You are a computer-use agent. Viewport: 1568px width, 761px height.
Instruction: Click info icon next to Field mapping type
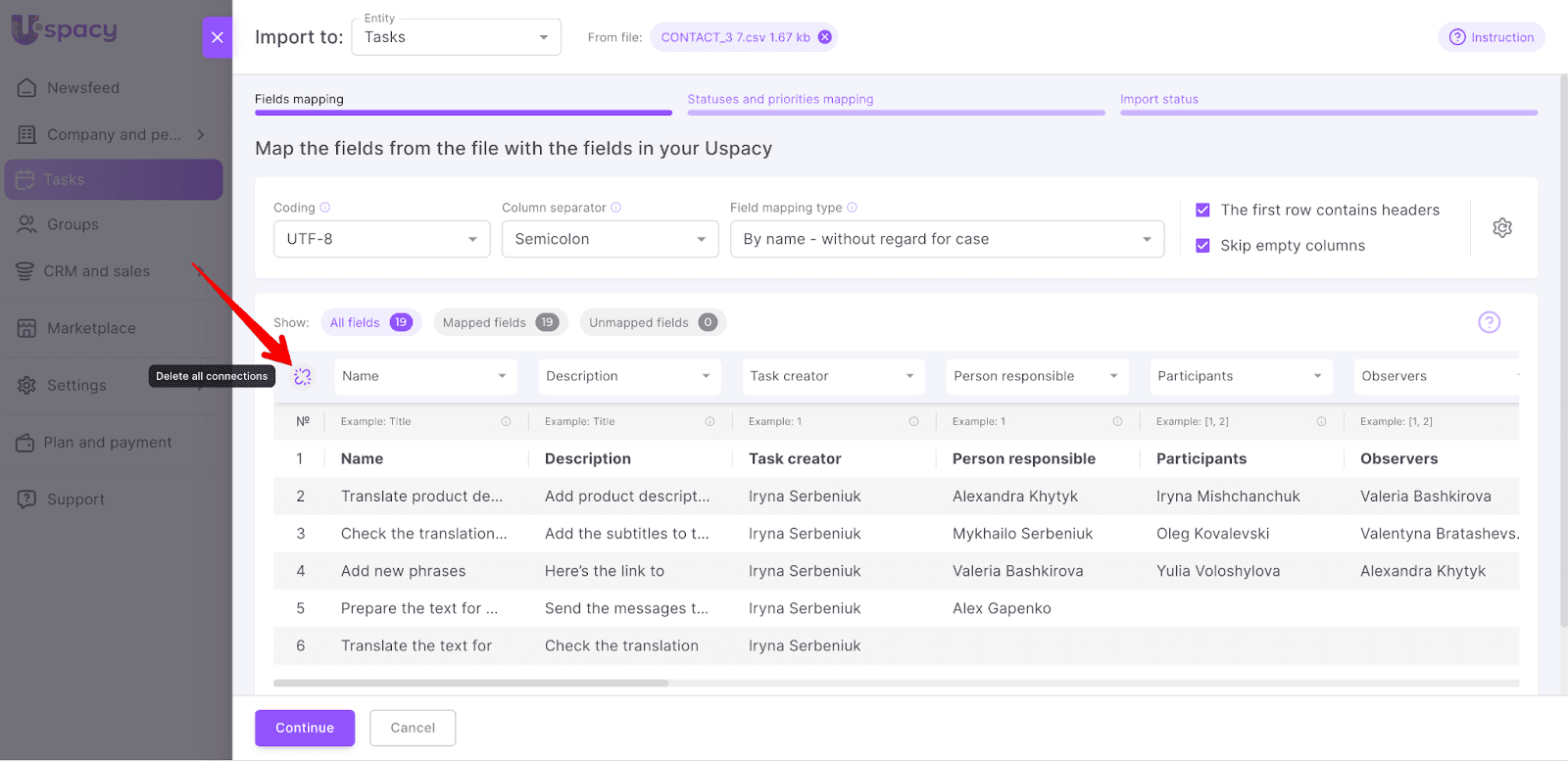tap(853, 208)
